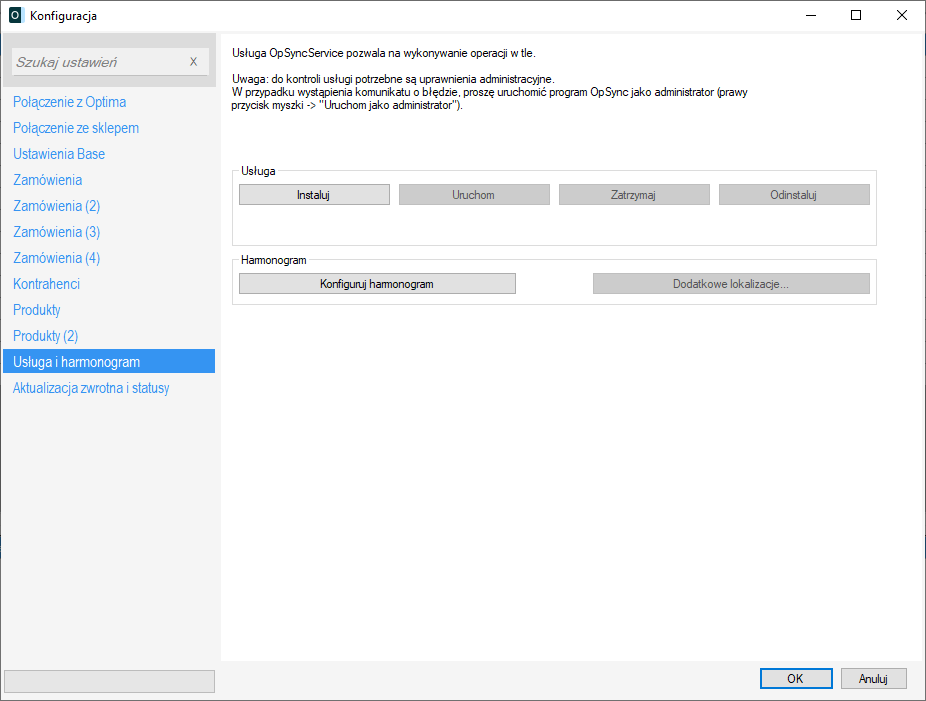Open the first Zamówienia section
Image resolution: width=926 pixels, height=701 pixels.
48,180
